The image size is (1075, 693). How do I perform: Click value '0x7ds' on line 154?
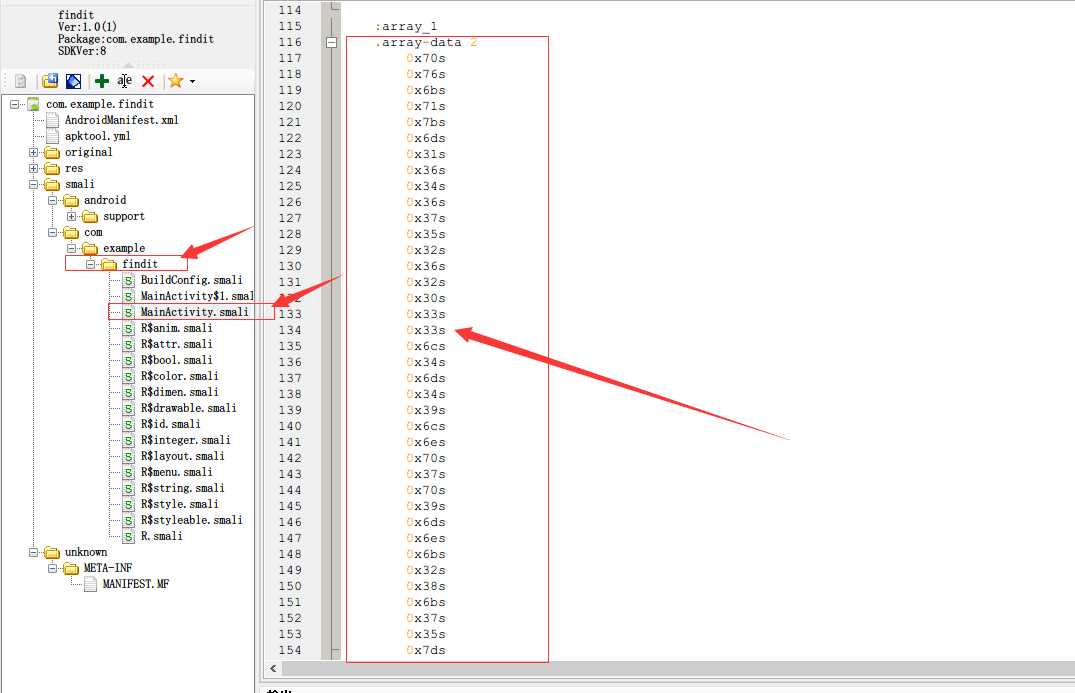point(426,650)
